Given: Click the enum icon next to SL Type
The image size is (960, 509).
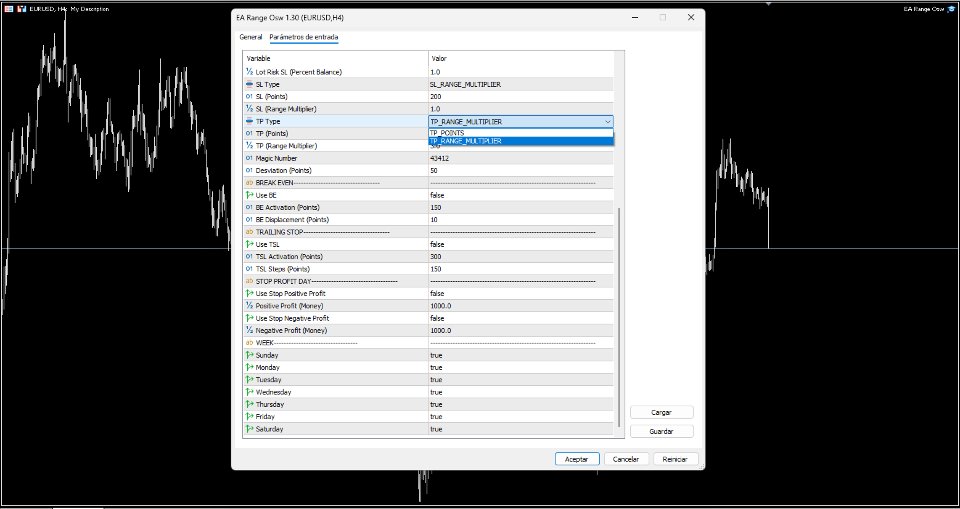Looking at the screenshot, I should coord(249,85).
